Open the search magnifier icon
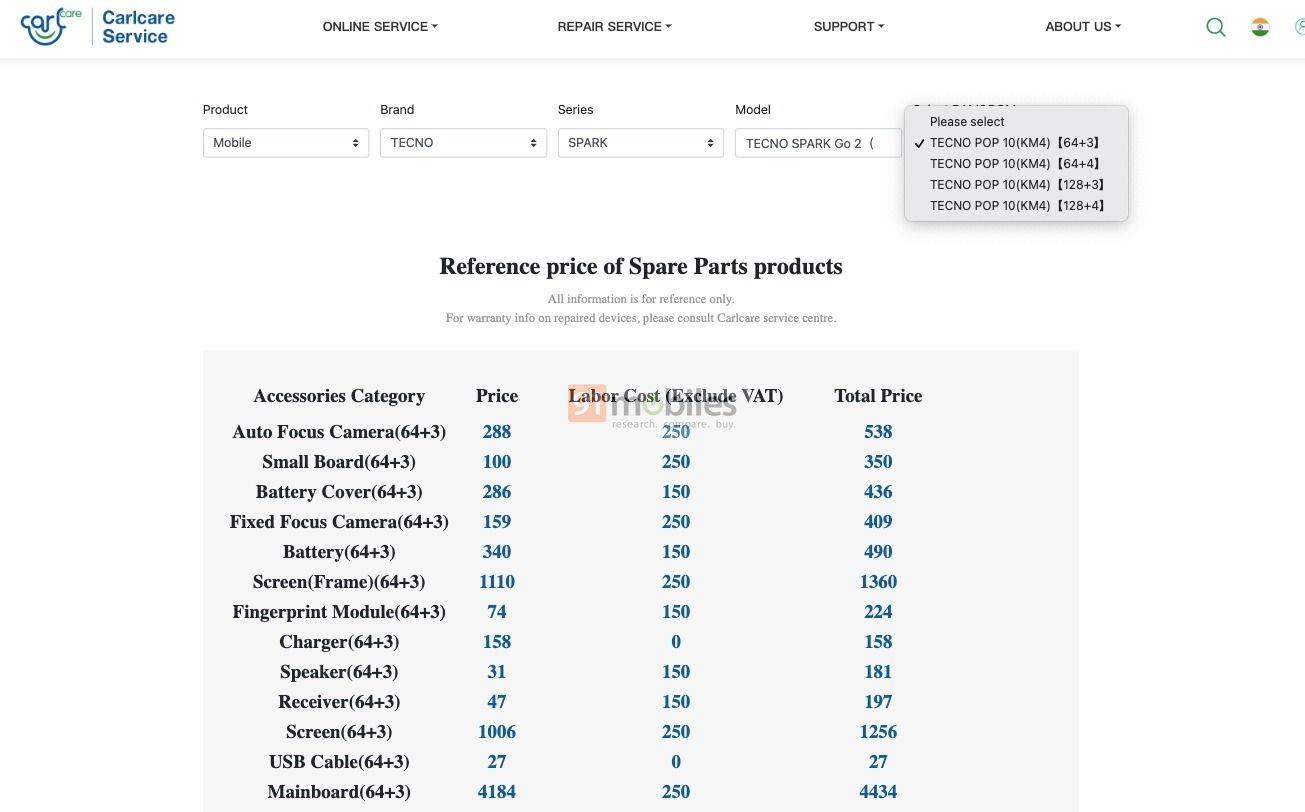Viewport: 1305px width, 812px height. point(1216,27)
